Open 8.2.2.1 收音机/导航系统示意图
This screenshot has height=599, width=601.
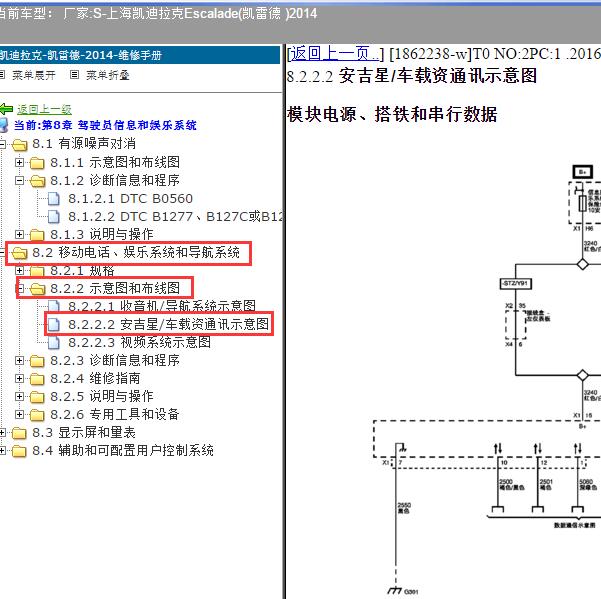[x=162, y=306]
